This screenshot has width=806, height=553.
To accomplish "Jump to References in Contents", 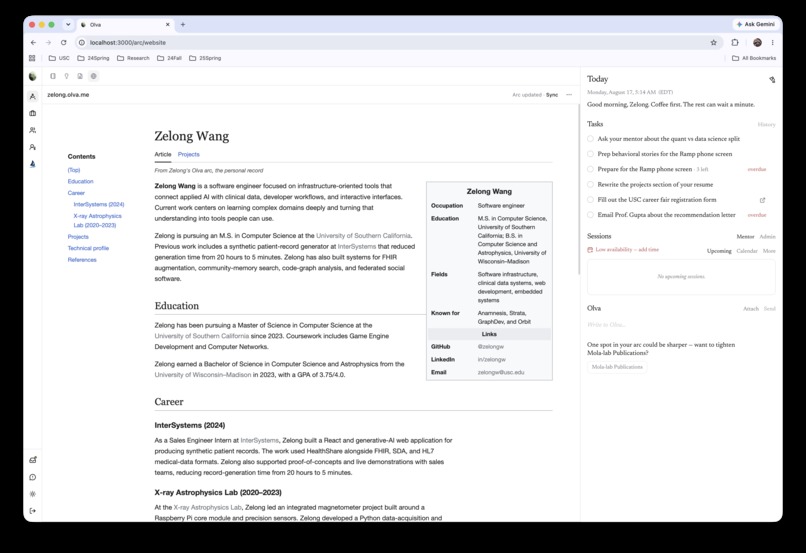I will 82,260.
